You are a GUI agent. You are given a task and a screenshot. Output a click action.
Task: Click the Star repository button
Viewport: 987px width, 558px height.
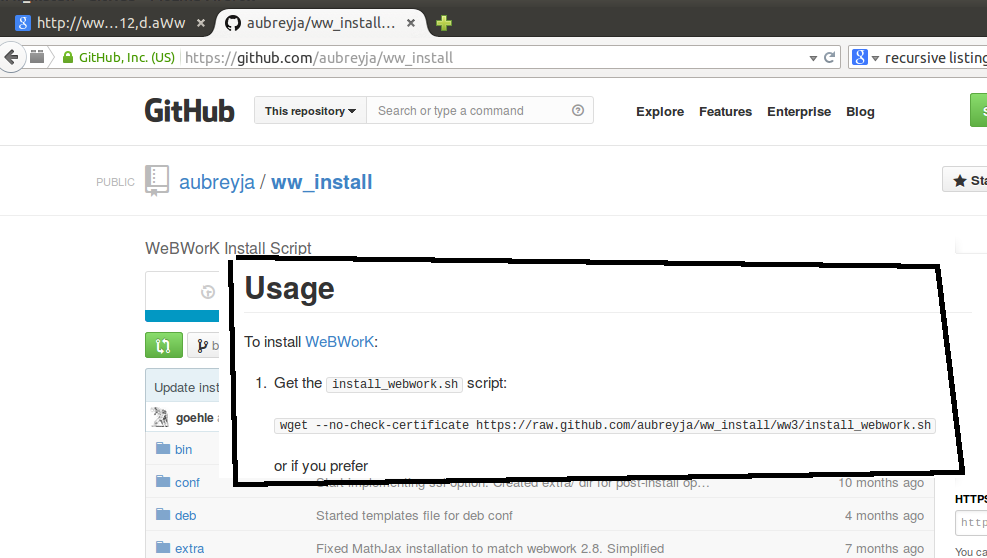pyautogui.click(x=965, y=180)
